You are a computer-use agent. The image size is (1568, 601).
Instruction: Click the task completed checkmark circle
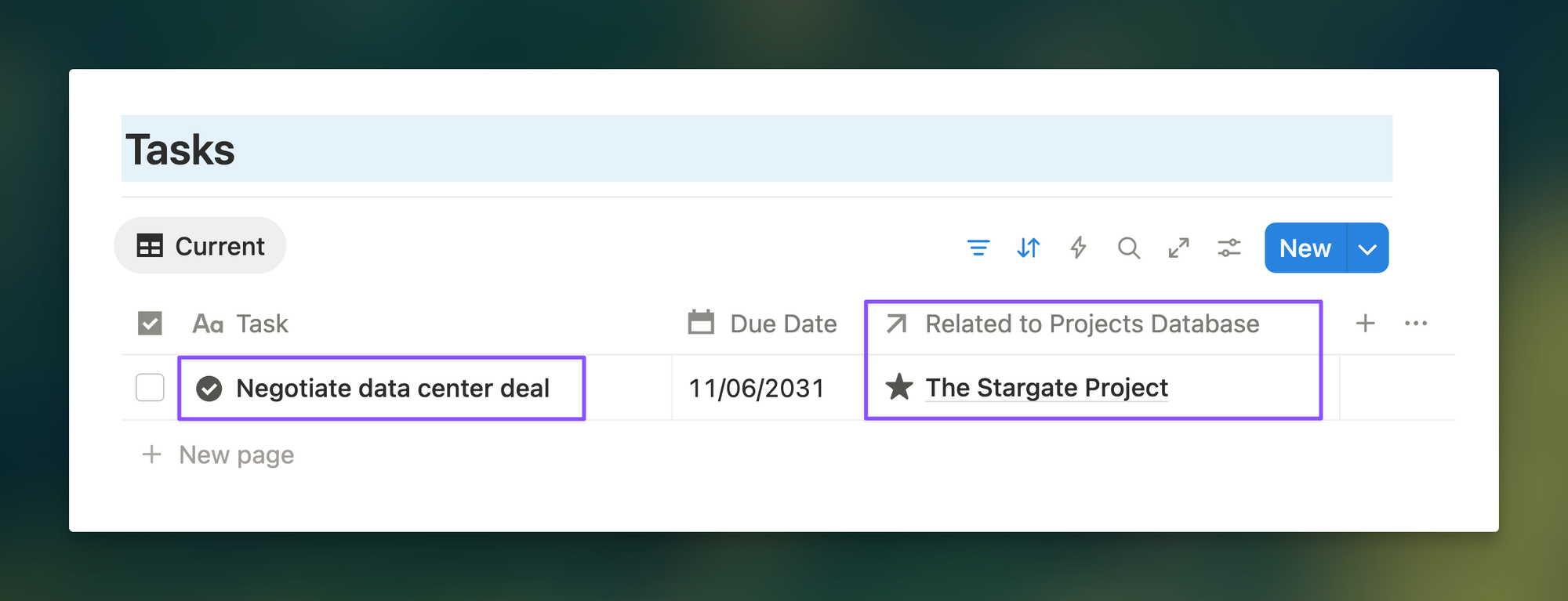209,389
